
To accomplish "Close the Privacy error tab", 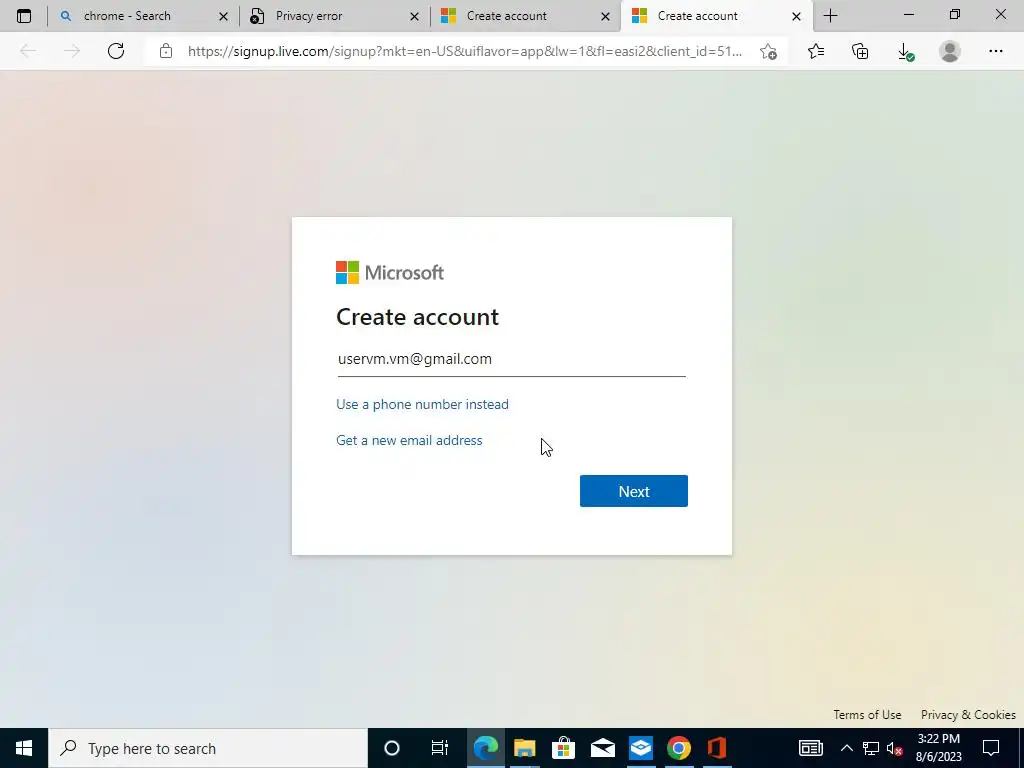I will pyautogui.click(x=414, y=16).
